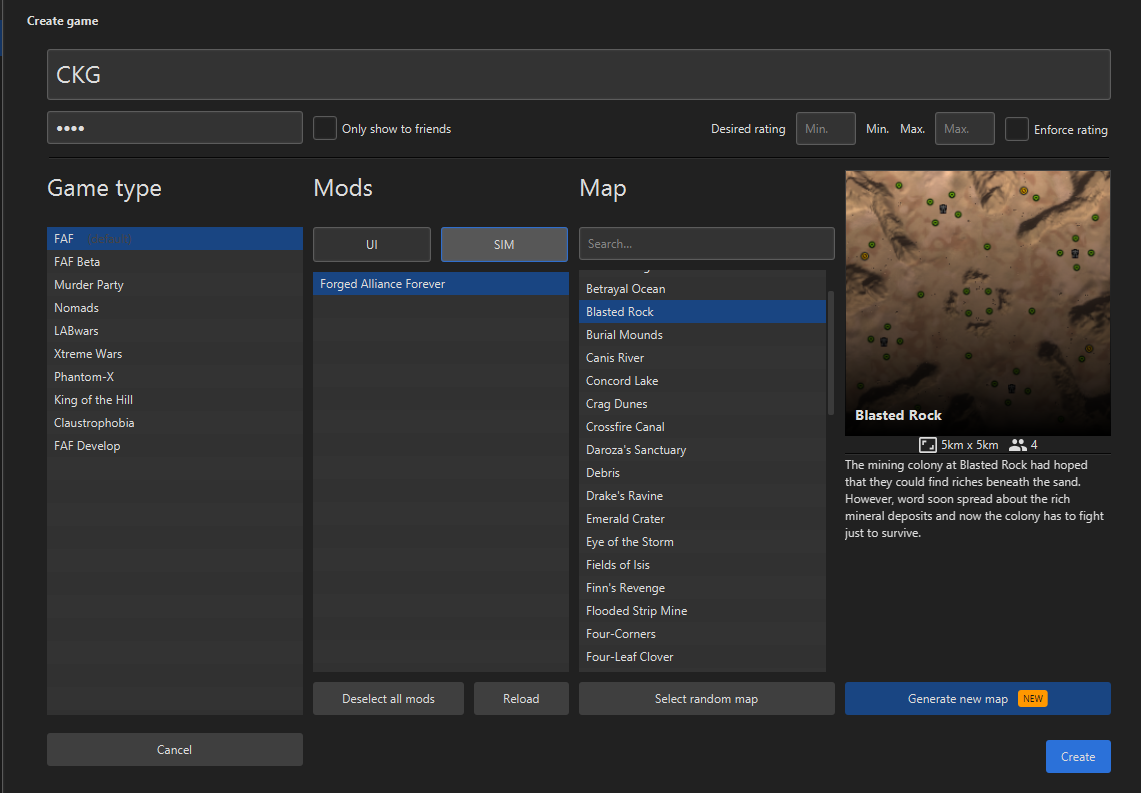
Task: Select Blasted Rock in map list
Action: 702,311
